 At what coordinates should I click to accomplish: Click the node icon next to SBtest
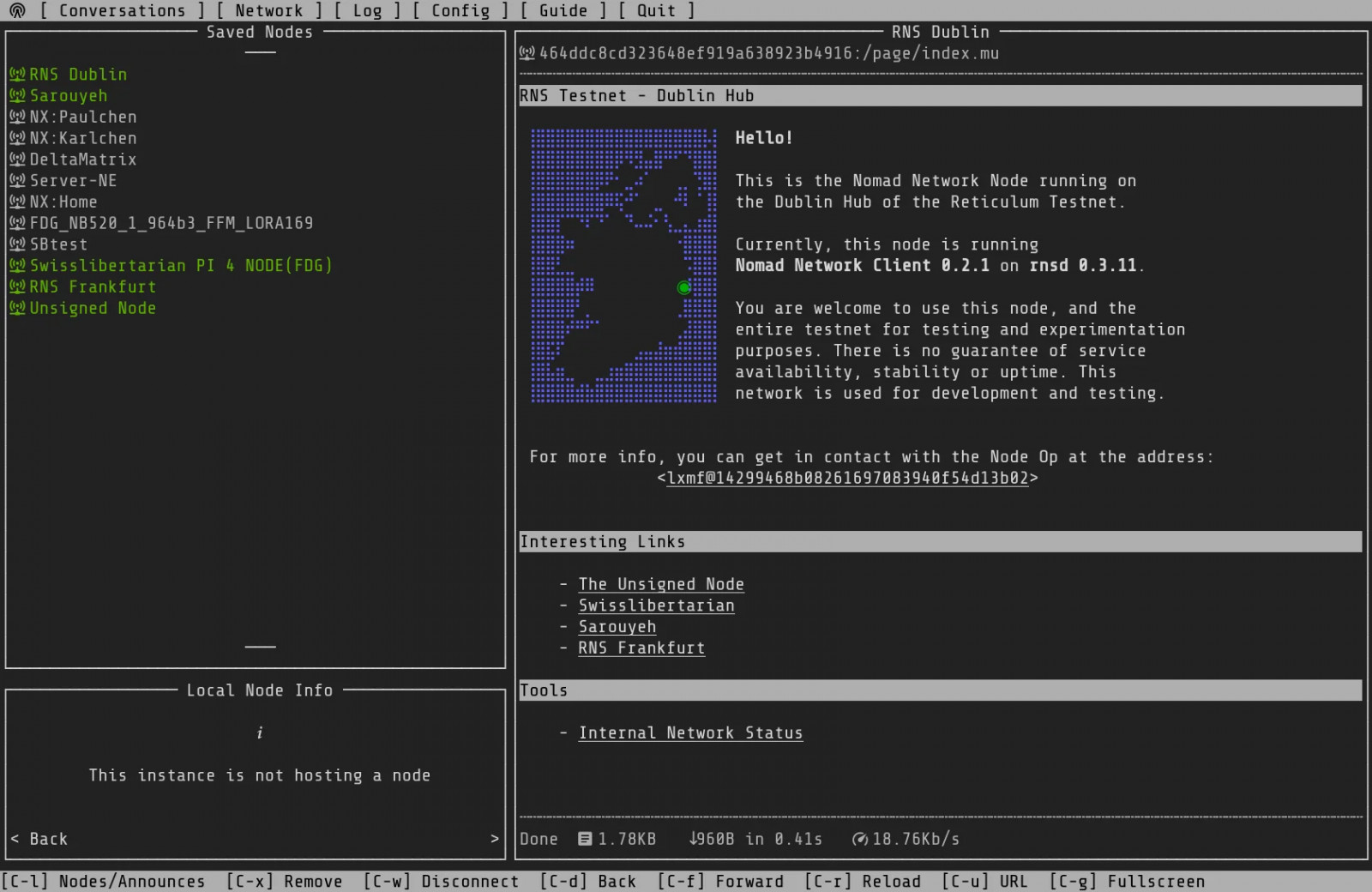pos(17,244)
